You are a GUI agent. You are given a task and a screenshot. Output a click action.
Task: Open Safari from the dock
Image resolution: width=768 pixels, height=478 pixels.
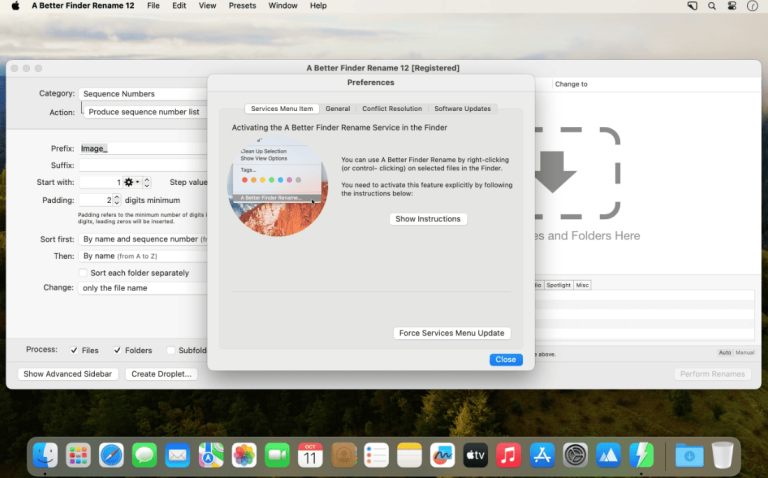pos(111,455)
